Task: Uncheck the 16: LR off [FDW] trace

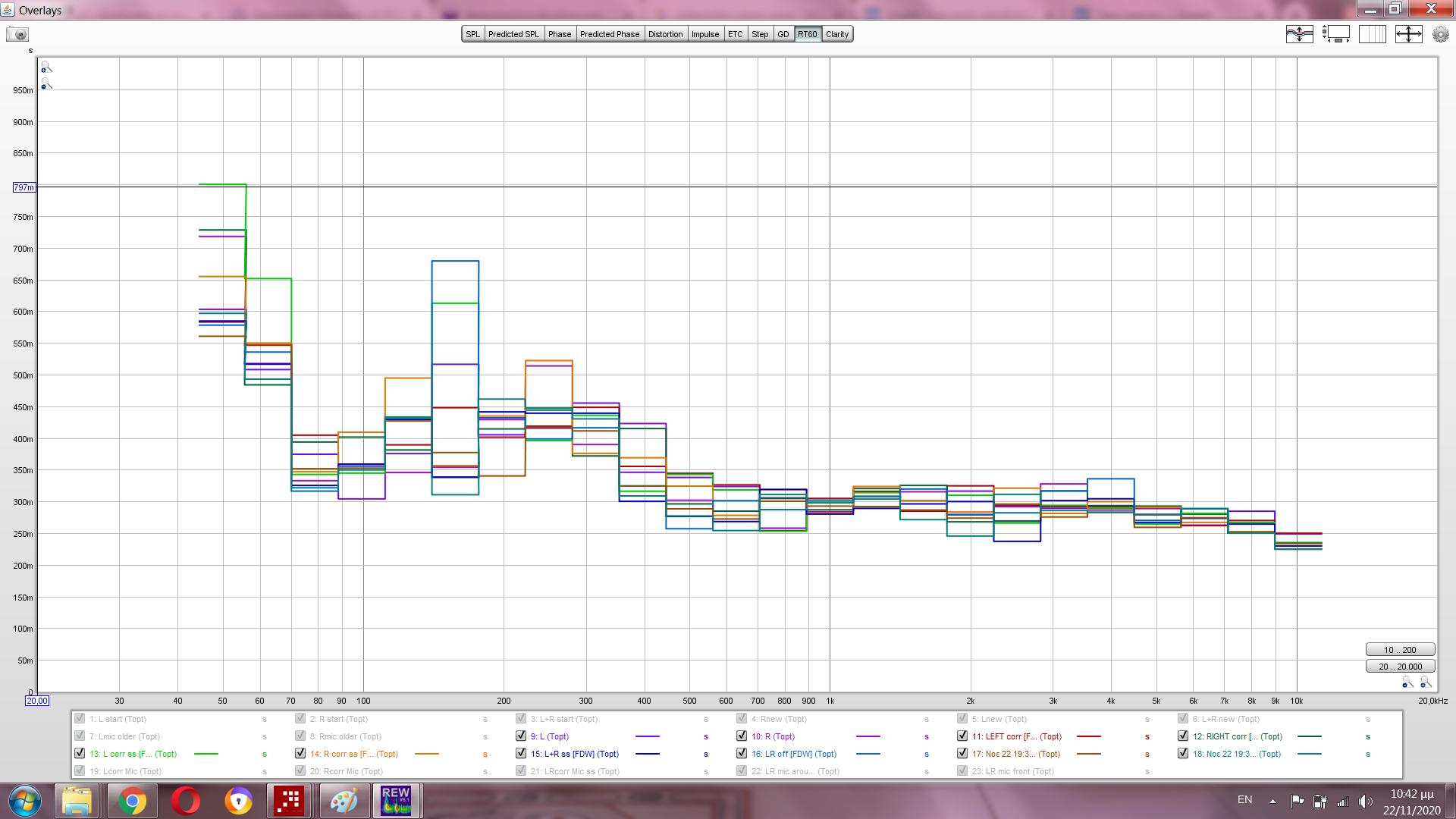Action: pyautogui.click(x=742, y=754)
